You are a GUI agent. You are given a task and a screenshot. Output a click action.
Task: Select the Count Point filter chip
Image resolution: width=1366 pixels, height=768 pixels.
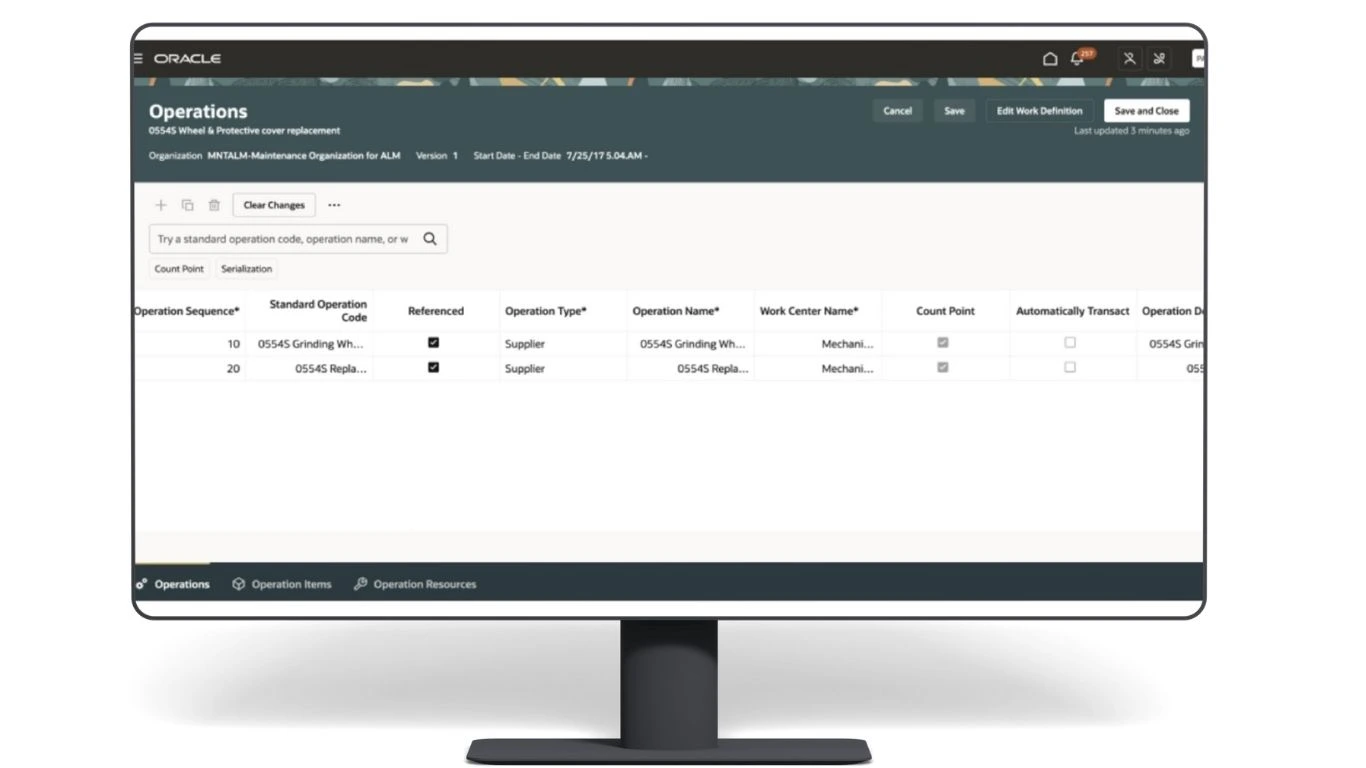179,269
